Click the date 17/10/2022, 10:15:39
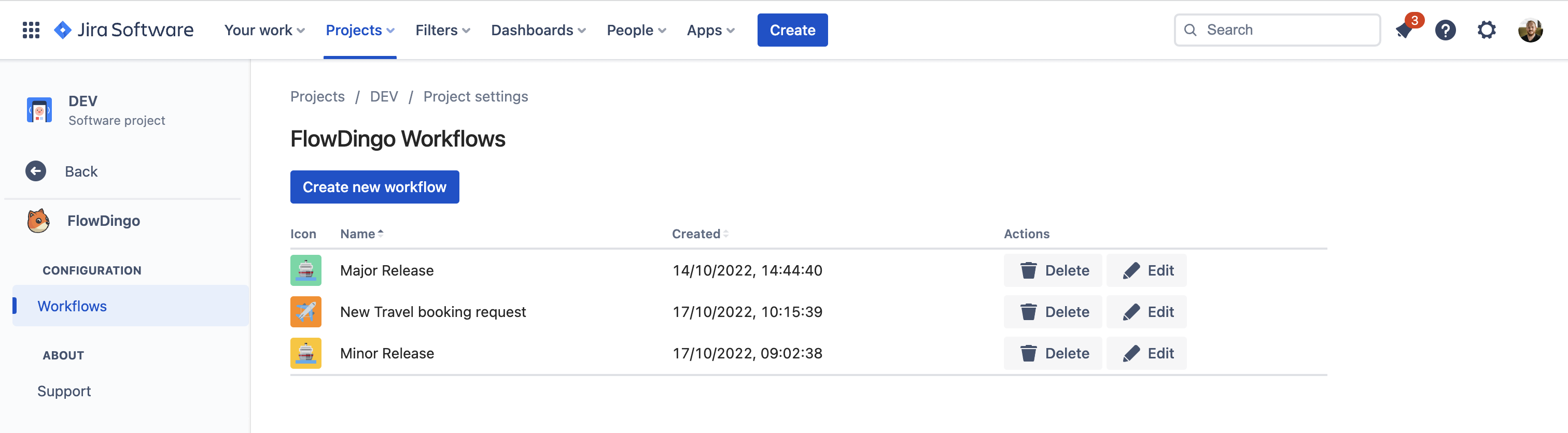Viewport: 1568px width, 433px height. [x=748, y=312]
